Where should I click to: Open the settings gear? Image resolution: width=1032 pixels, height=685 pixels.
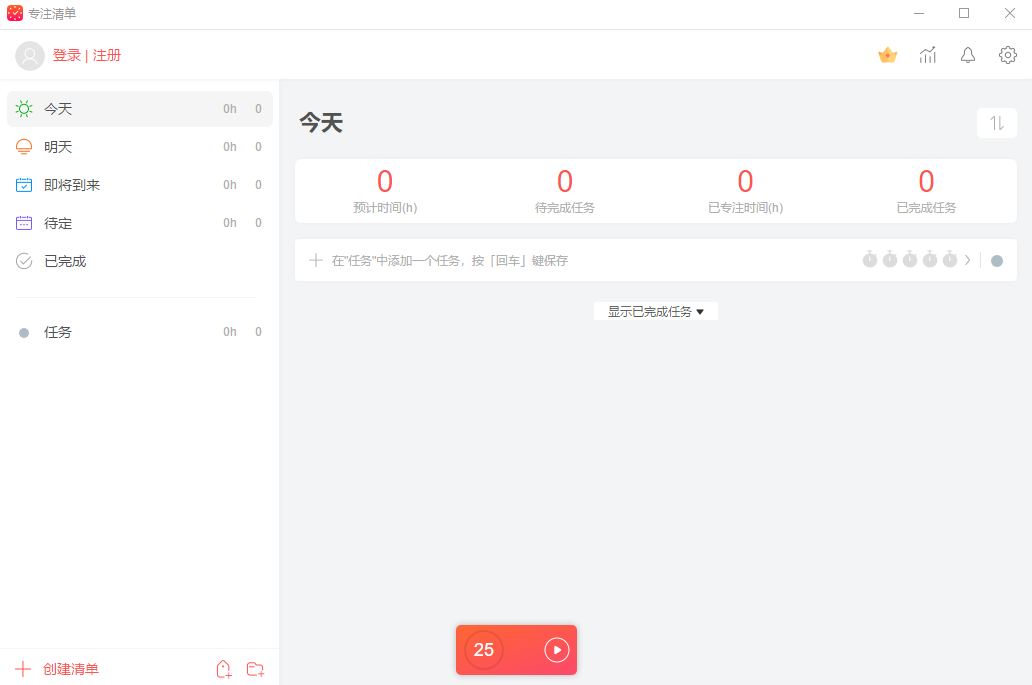(1008, 55)
